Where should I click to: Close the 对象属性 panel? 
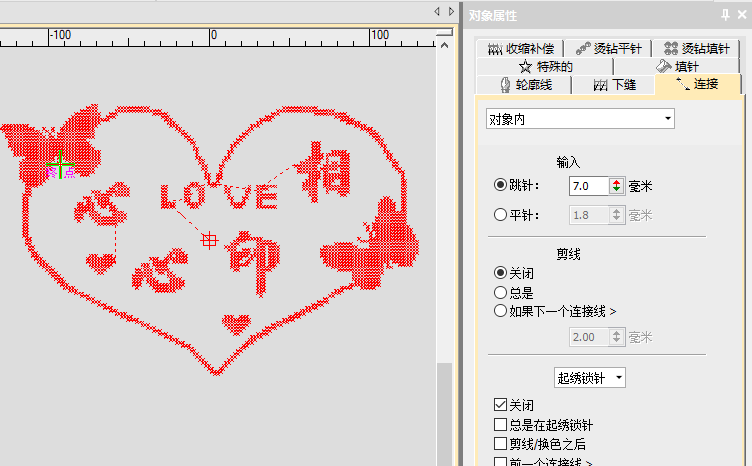[741, 15]
